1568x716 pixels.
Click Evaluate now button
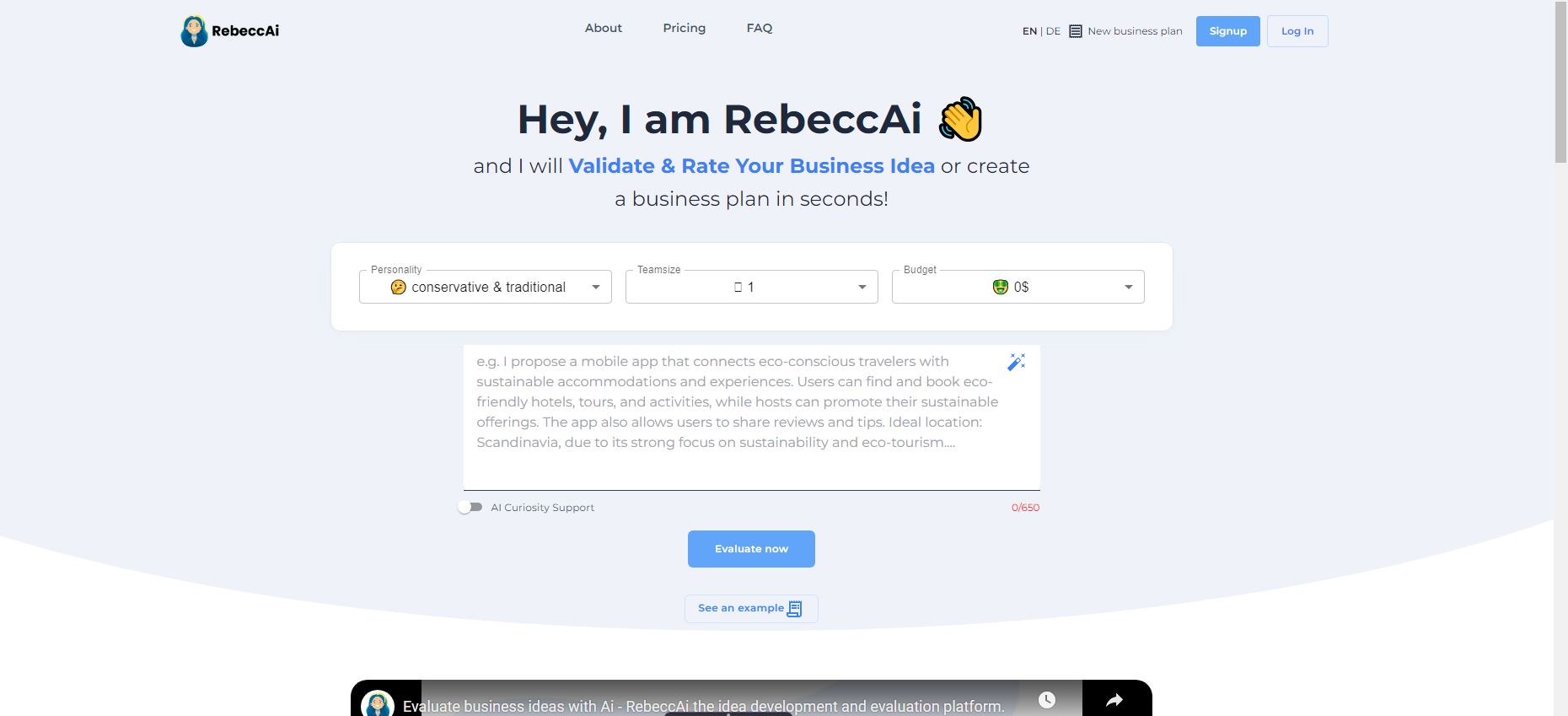click(751, 549)
